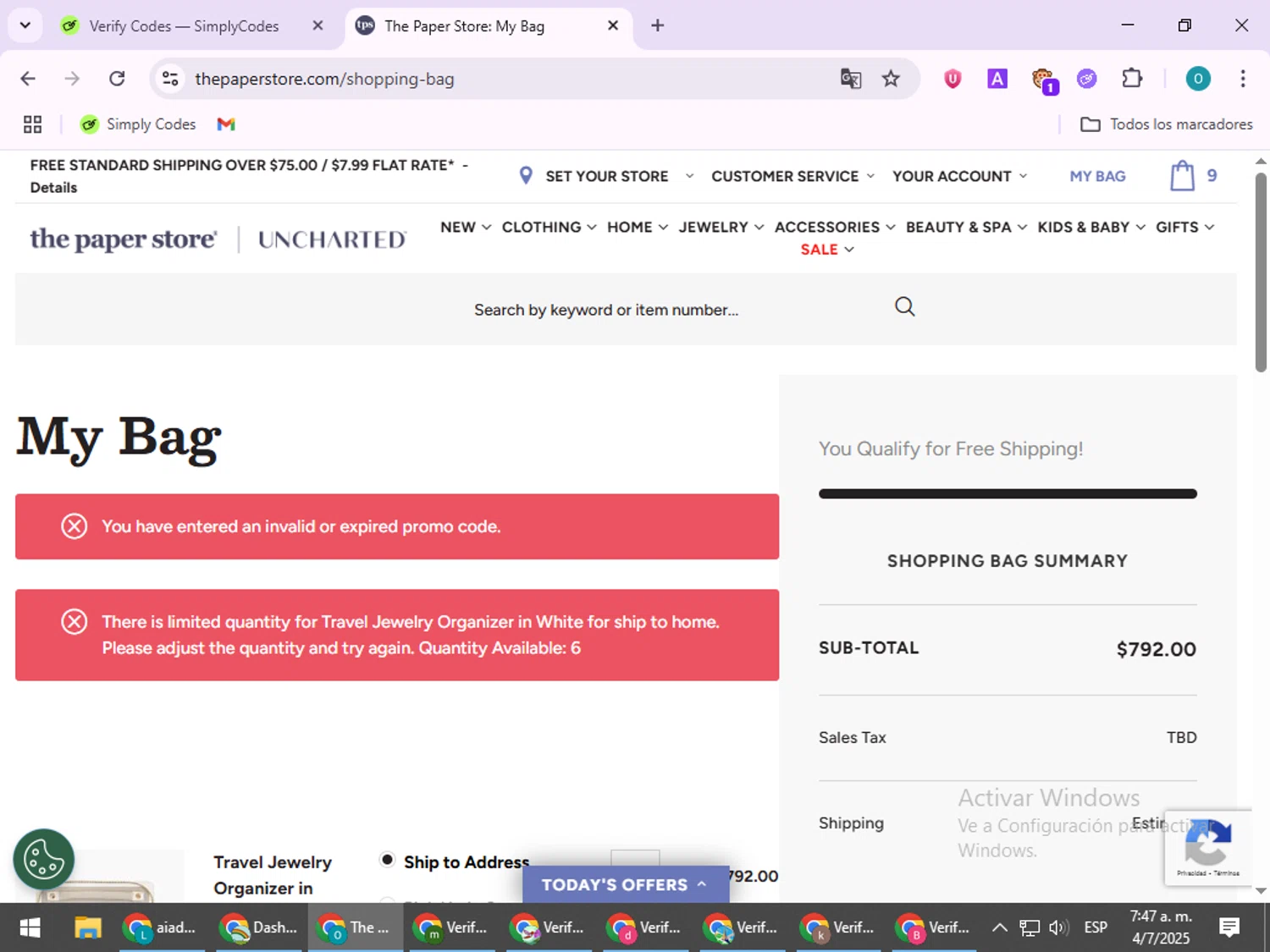Click the store location pin icon
Screen dimensions: 1270x952
tap(526, 176)
